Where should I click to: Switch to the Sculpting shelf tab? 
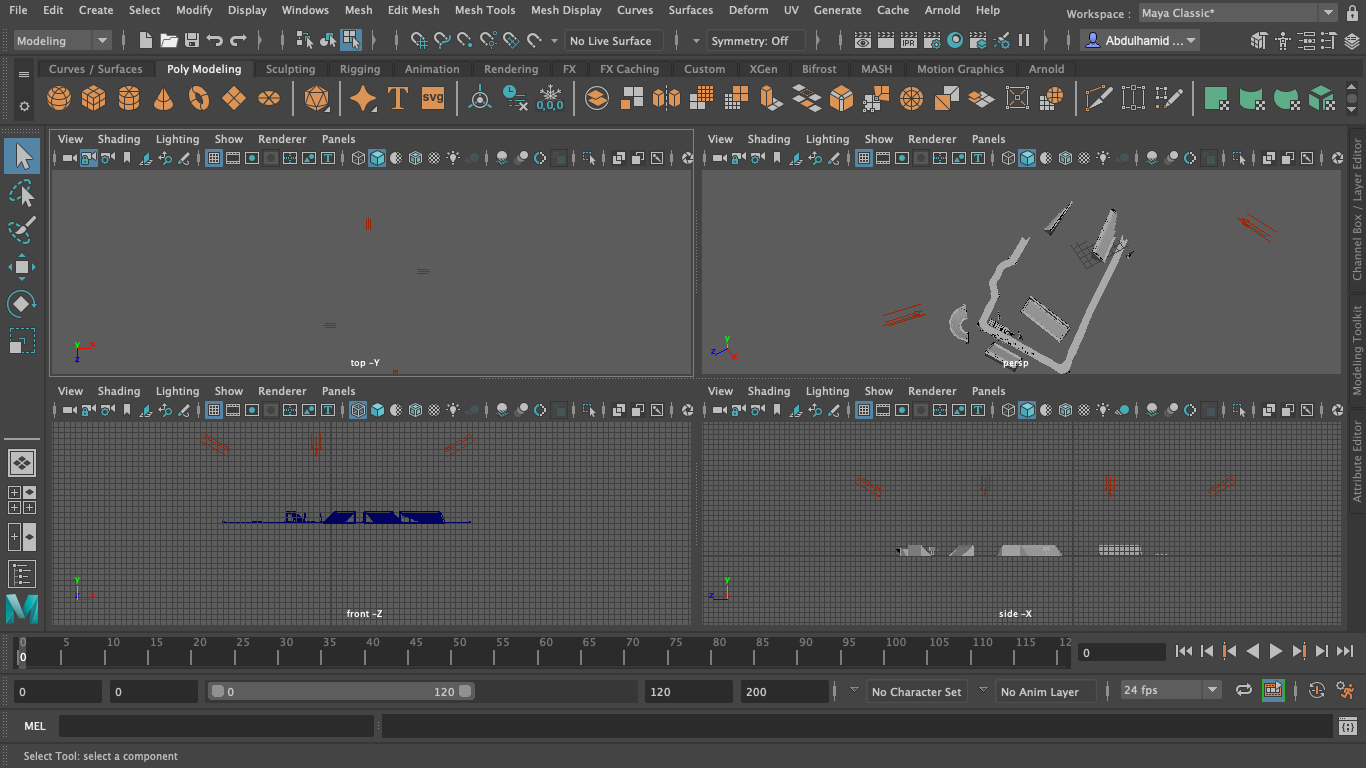[290, 69]
